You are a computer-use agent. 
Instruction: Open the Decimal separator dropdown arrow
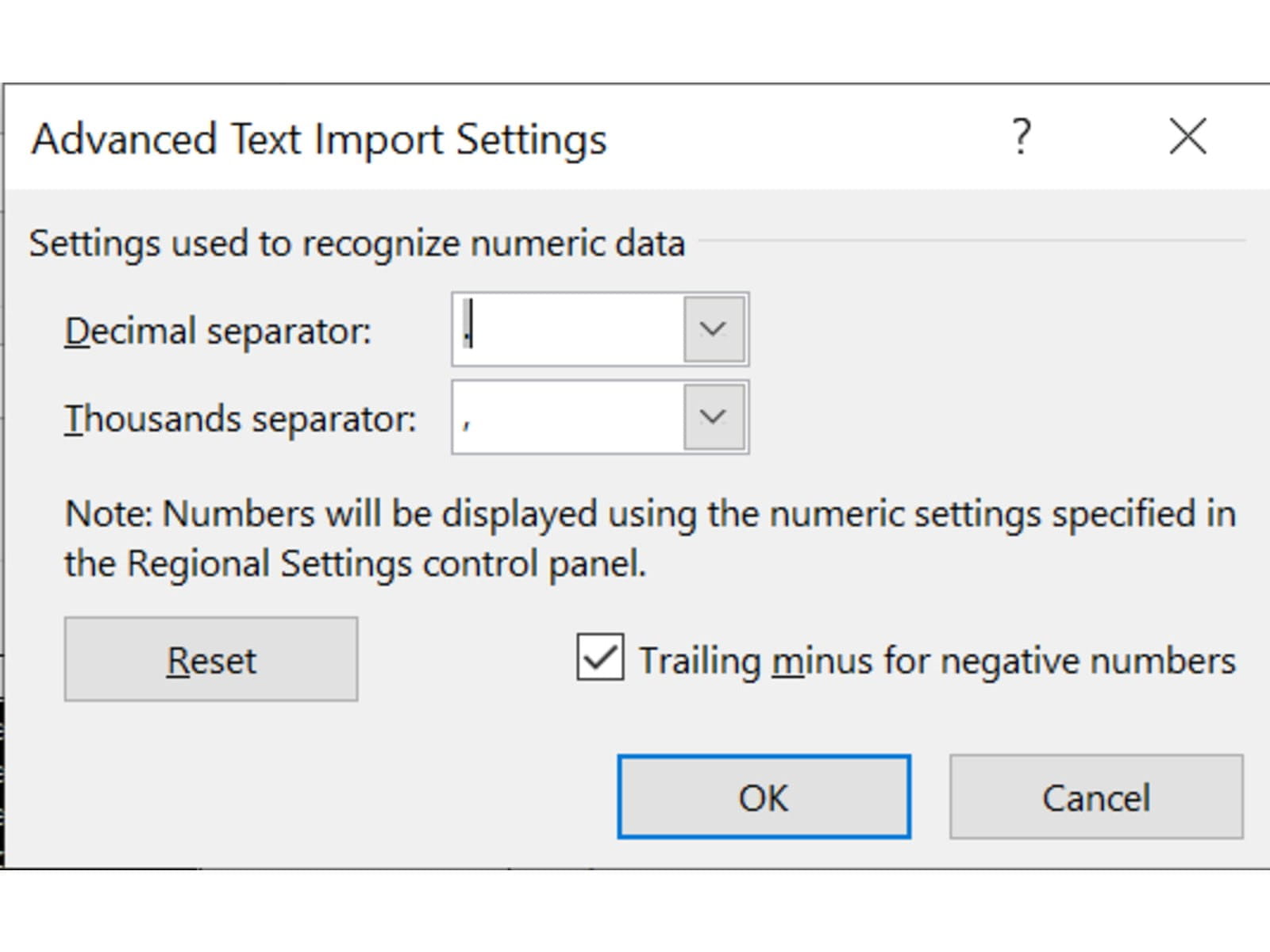714,329
